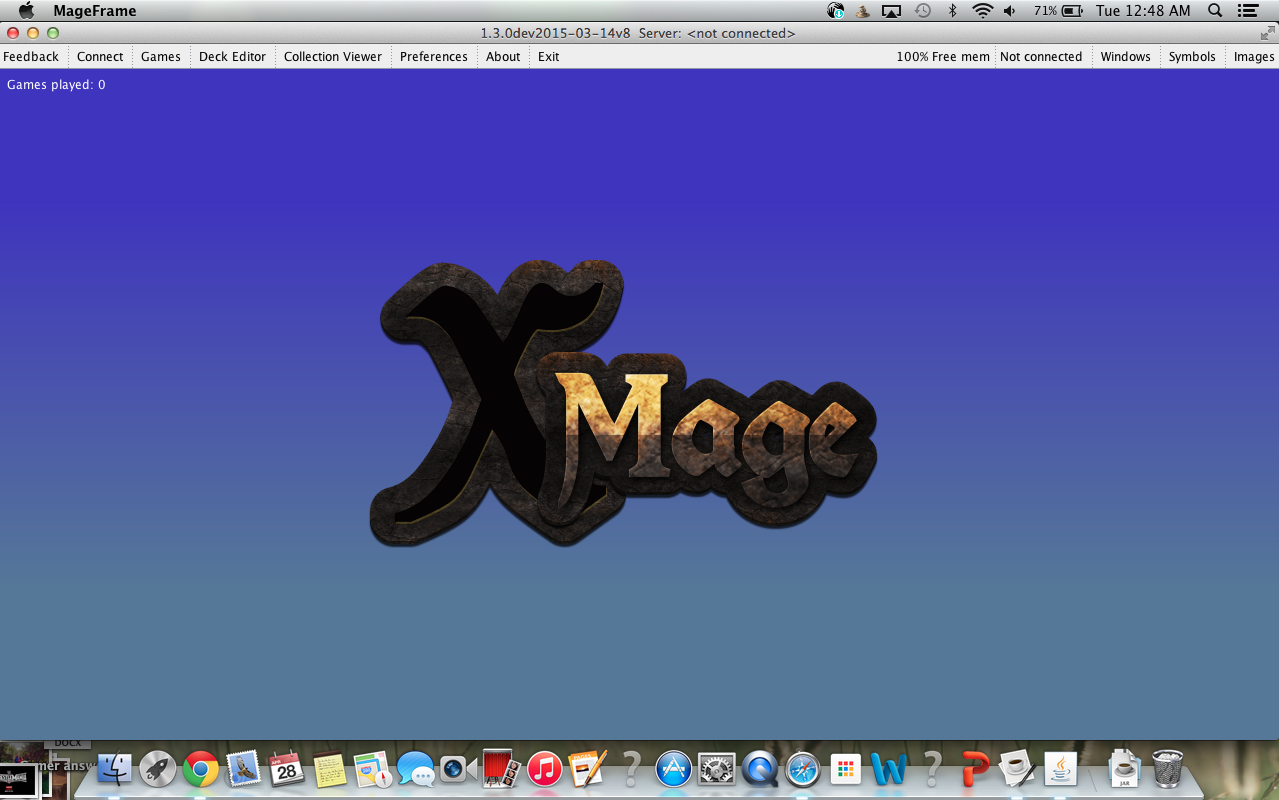This screenshot has height=800, width=1279.
Task: Open the blue W app in the Dock
Action: pos(889,769)
